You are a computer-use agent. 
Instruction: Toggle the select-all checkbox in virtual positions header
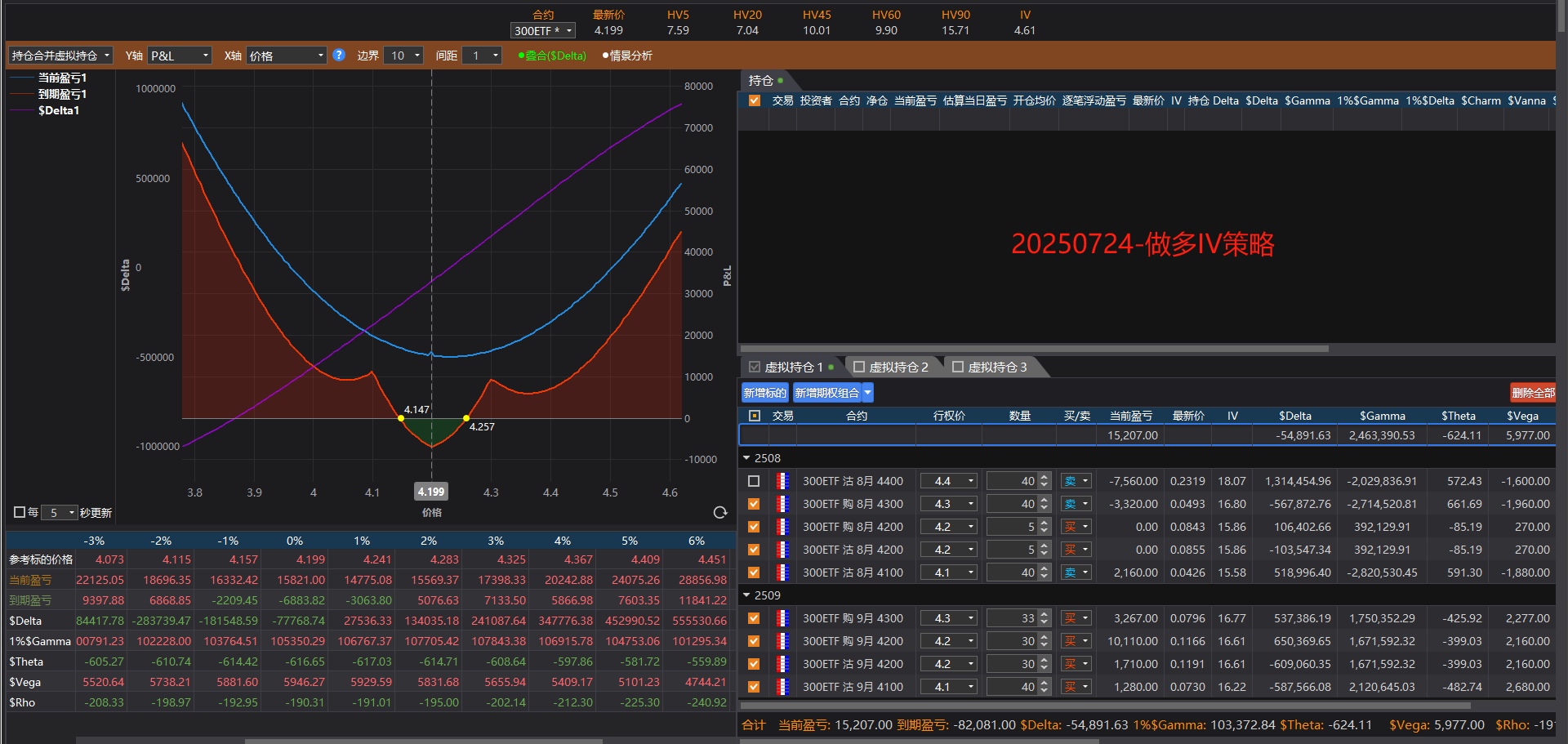755,416
